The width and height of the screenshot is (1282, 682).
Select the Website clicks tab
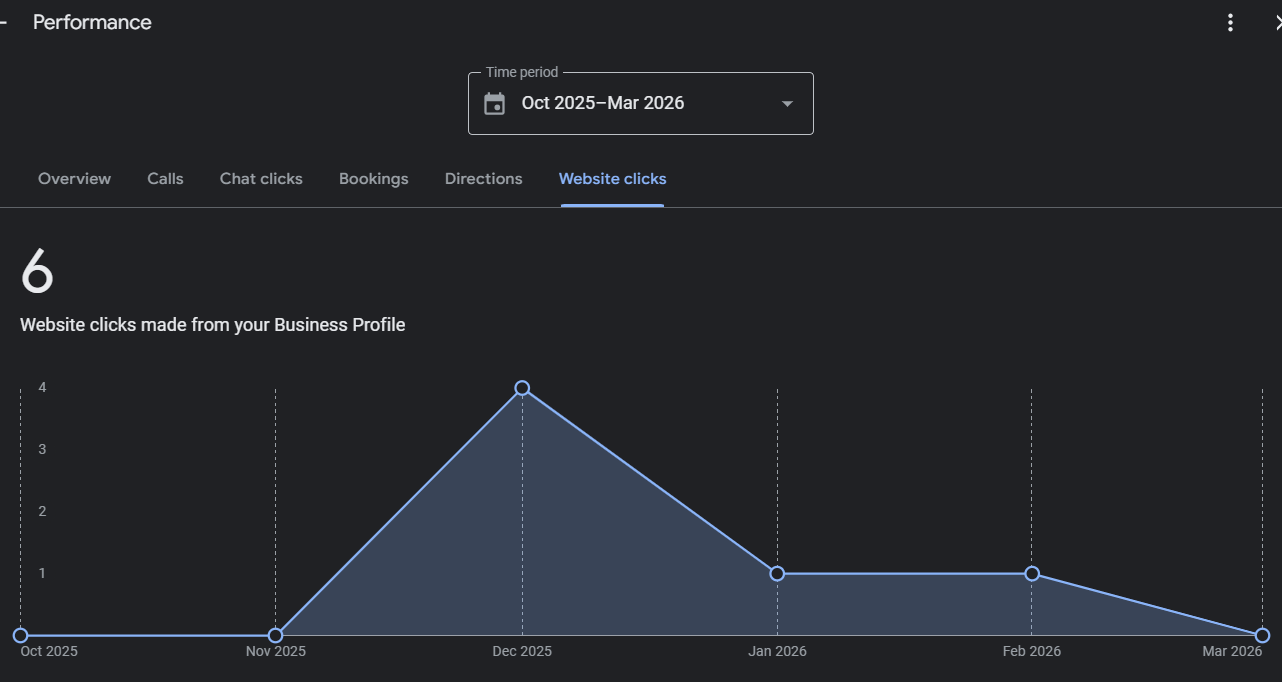pyautogui.click(x=612, y=179)
